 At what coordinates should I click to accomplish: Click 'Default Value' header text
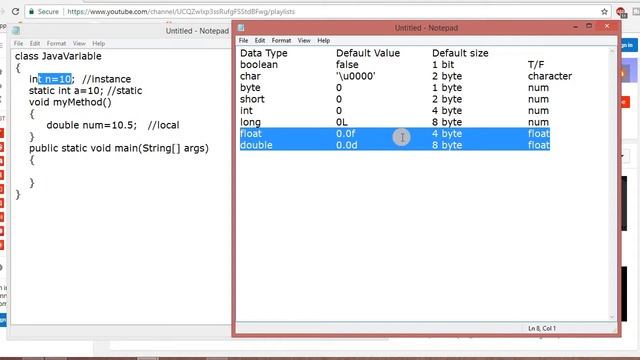[368, 53]
